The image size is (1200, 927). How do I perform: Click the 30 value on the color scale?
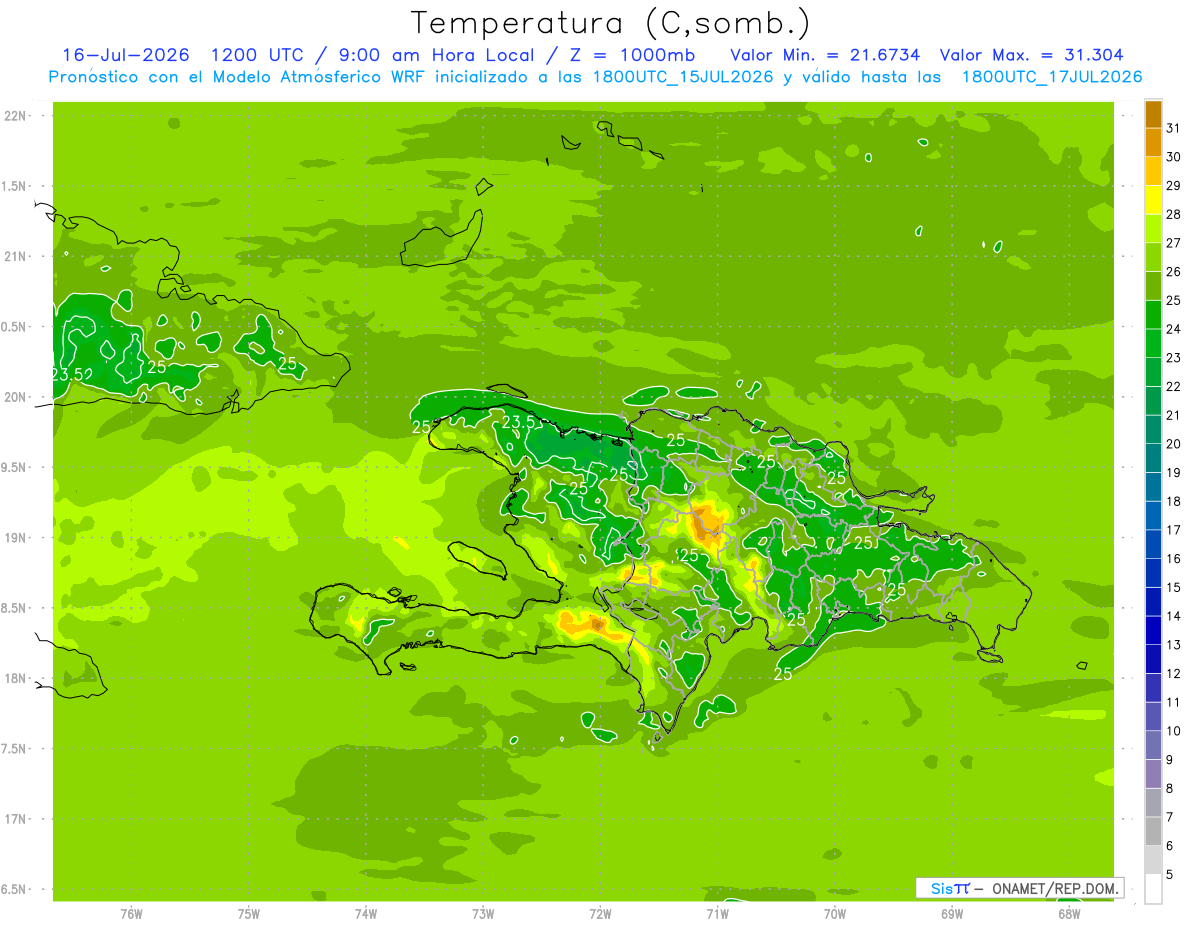point(1173,157)
